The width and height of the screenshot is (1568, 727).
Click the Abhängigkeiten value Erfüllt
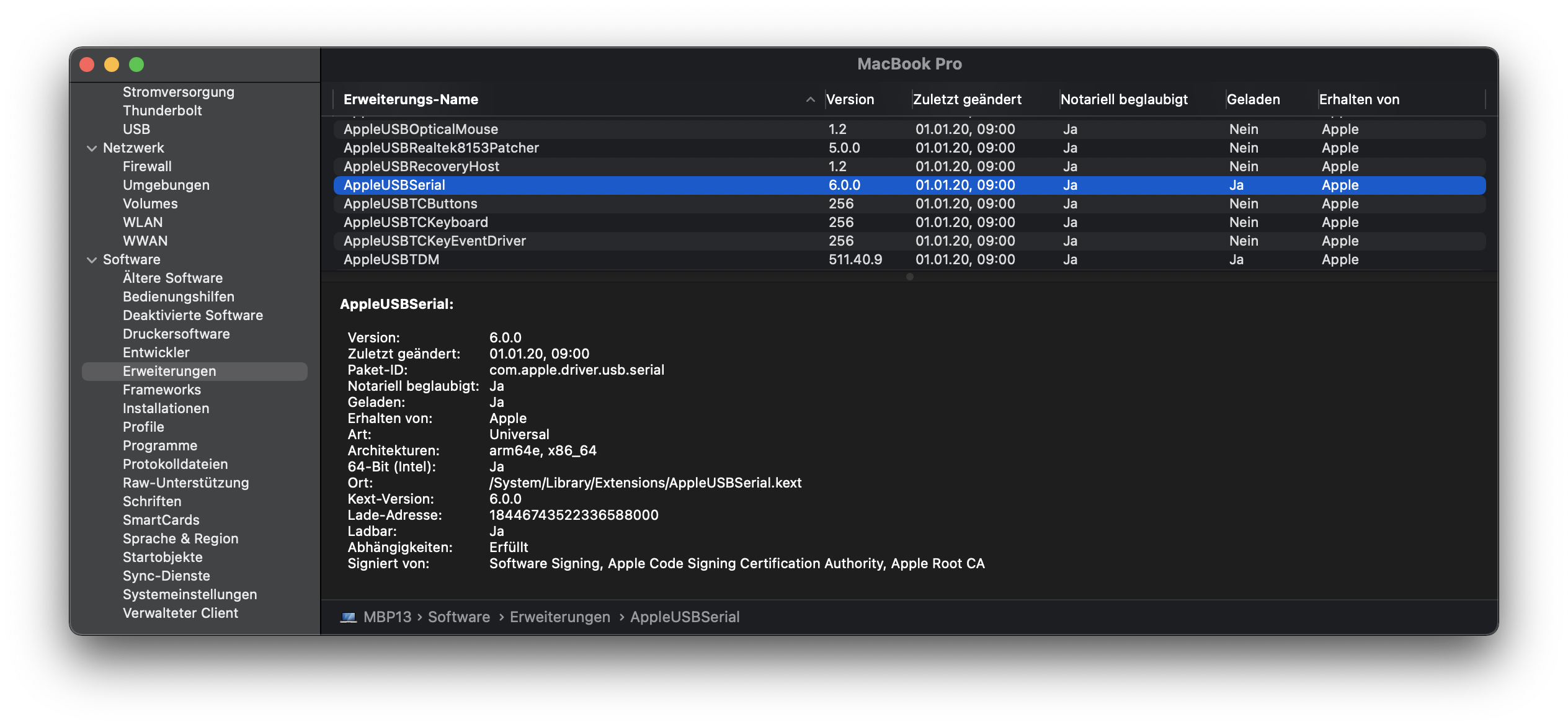pos(509,547)
